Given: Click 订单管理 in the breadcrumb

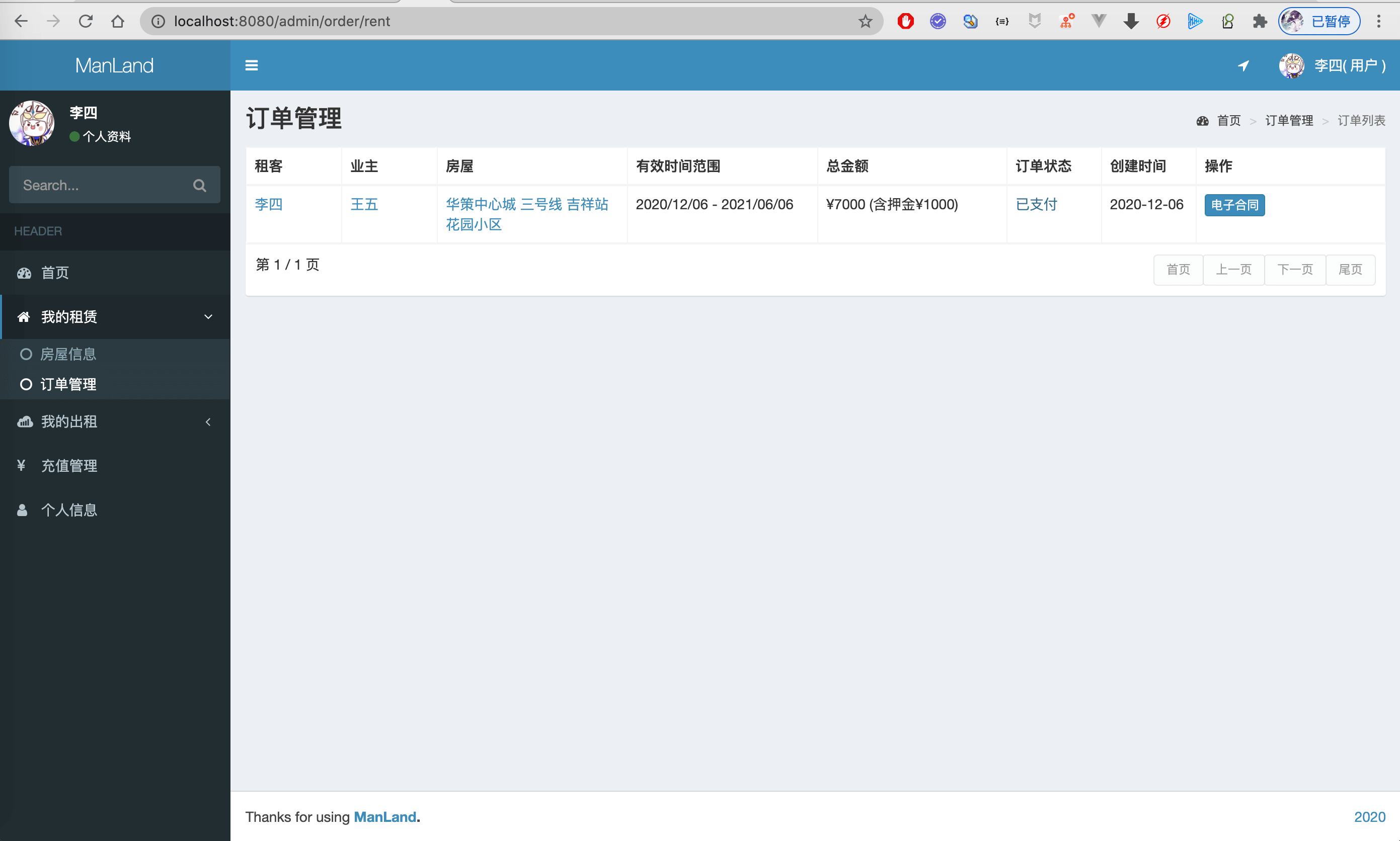Looking at the screenshot, I should (1289, 121).
